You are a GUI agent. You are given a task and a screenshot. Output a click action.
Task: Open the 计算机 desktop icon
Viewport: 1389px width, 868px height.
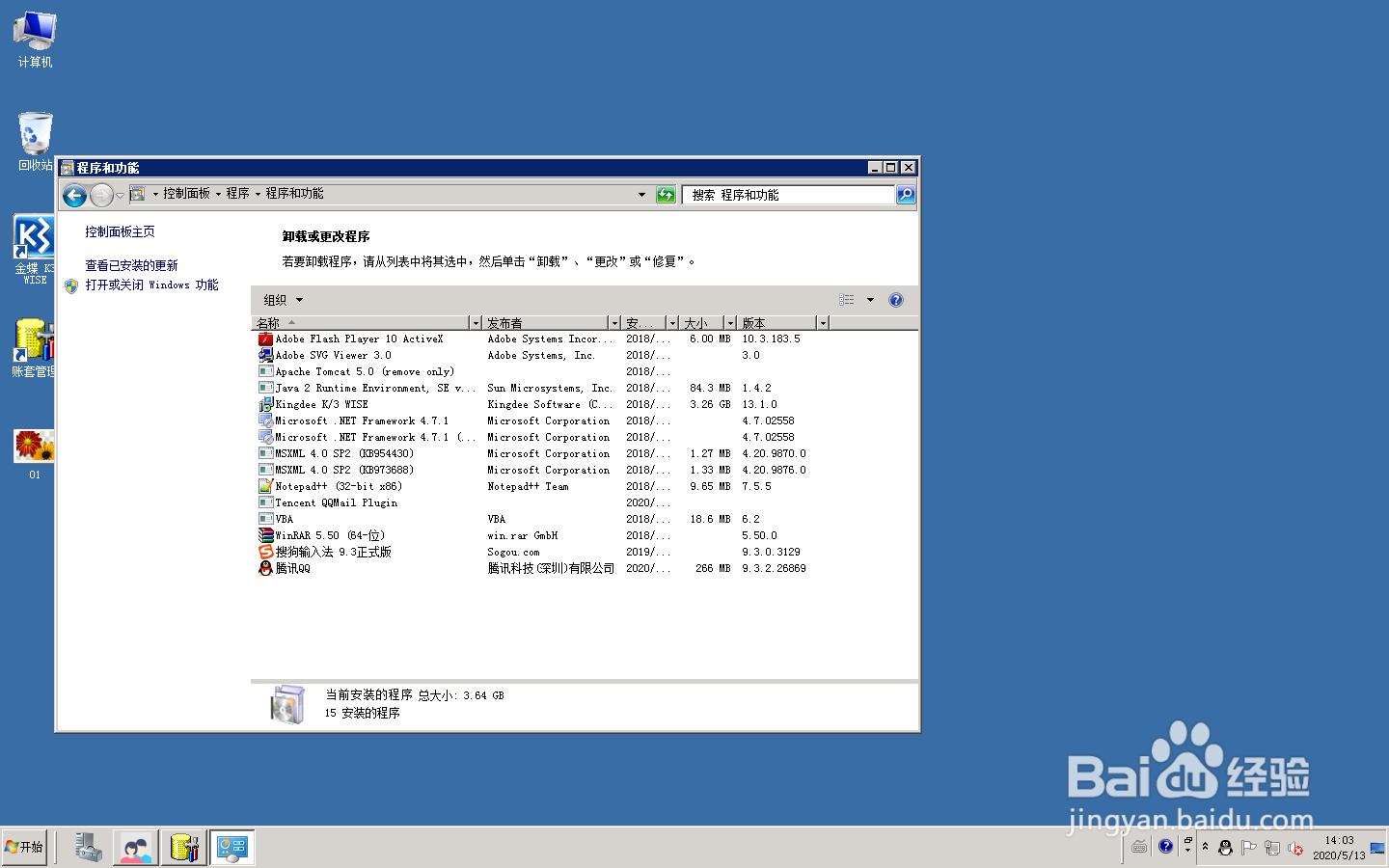pyautogui.click(x=35, y=40)
